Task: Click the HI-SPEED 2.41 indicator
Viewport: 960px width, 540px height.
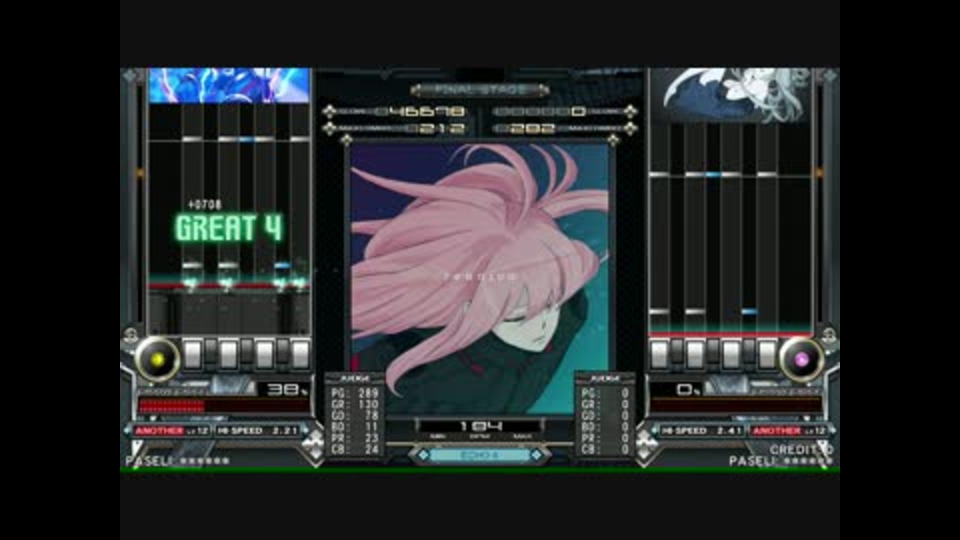Action: (x=702, y=430)
